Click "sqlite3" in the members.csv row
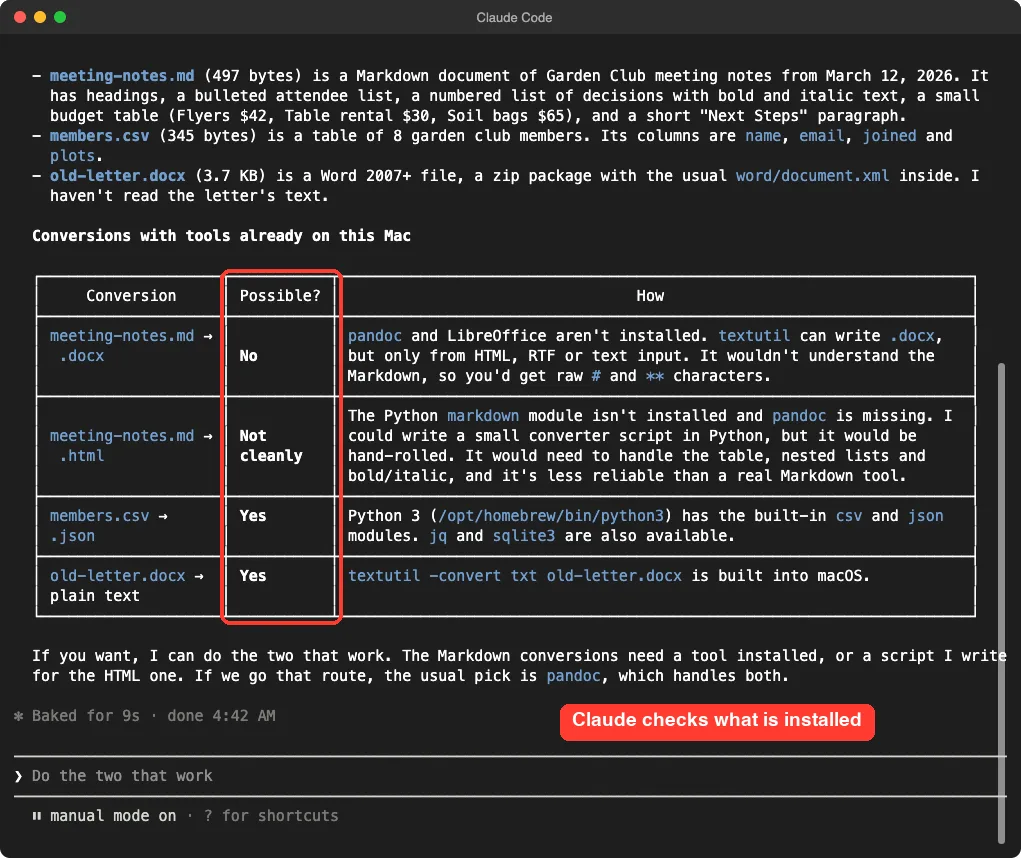Viewport: 1021px width, 858px height. click(524, 536)
